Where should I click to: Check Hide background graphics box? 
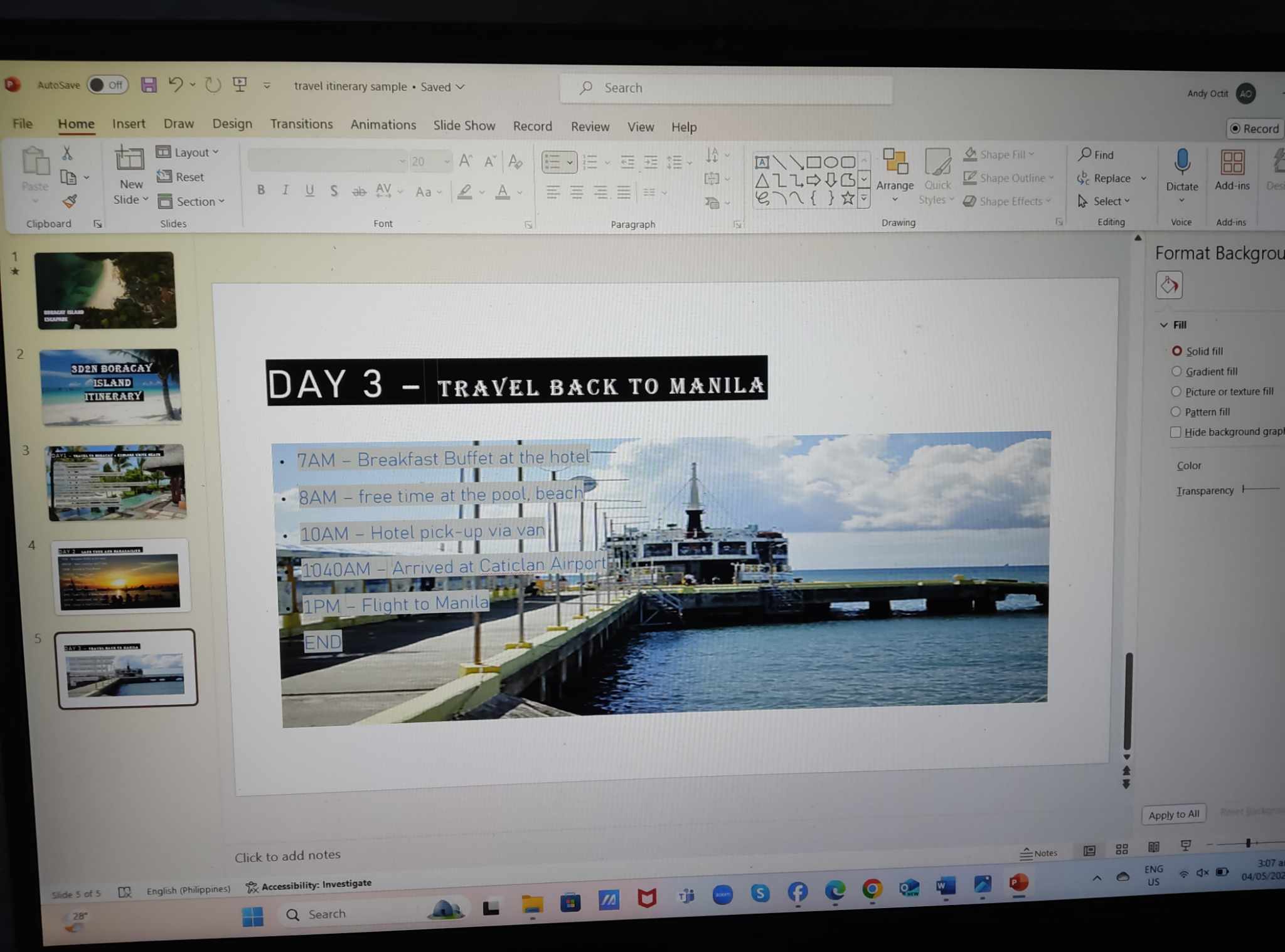[1175, 432]
